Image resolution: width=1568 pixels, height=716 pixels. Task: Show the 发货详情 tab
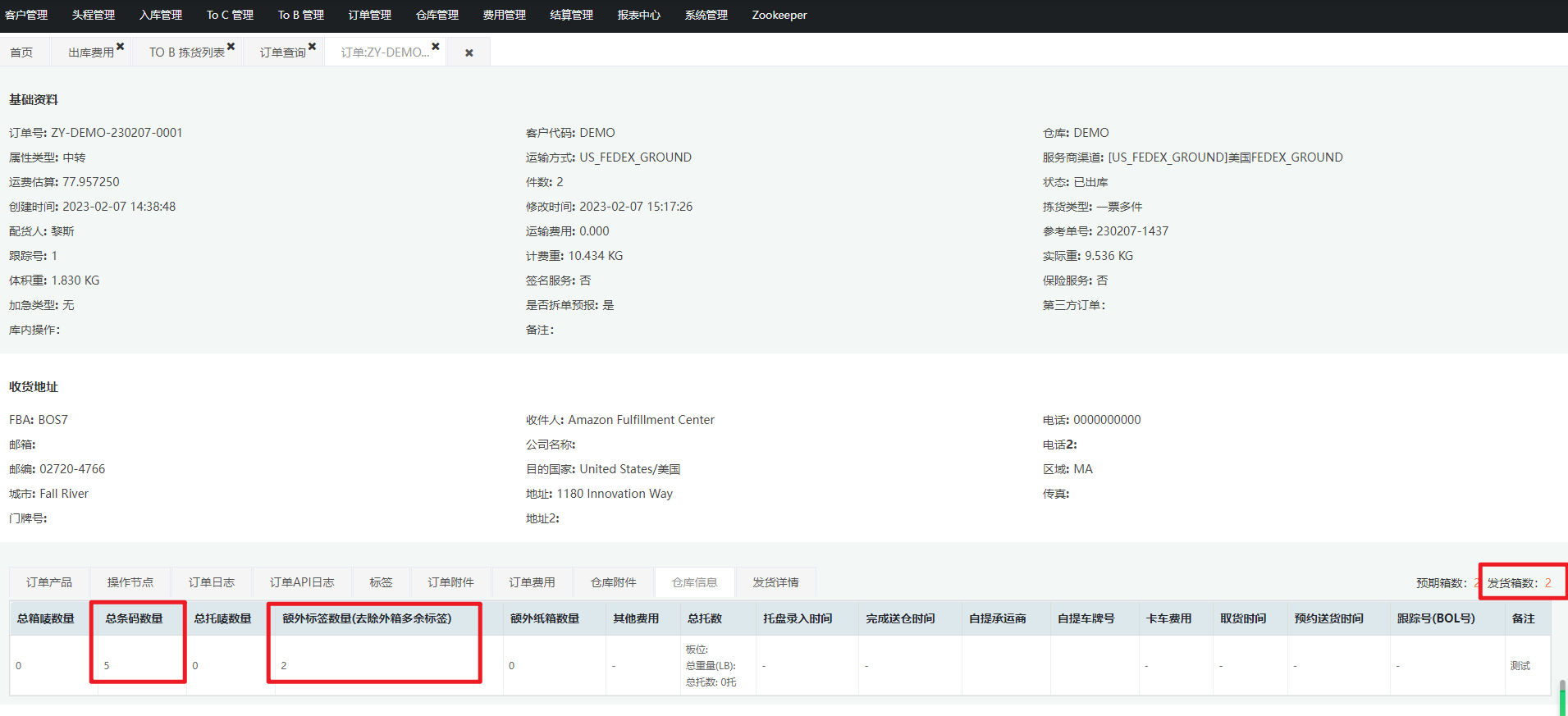tap(776, 582)
